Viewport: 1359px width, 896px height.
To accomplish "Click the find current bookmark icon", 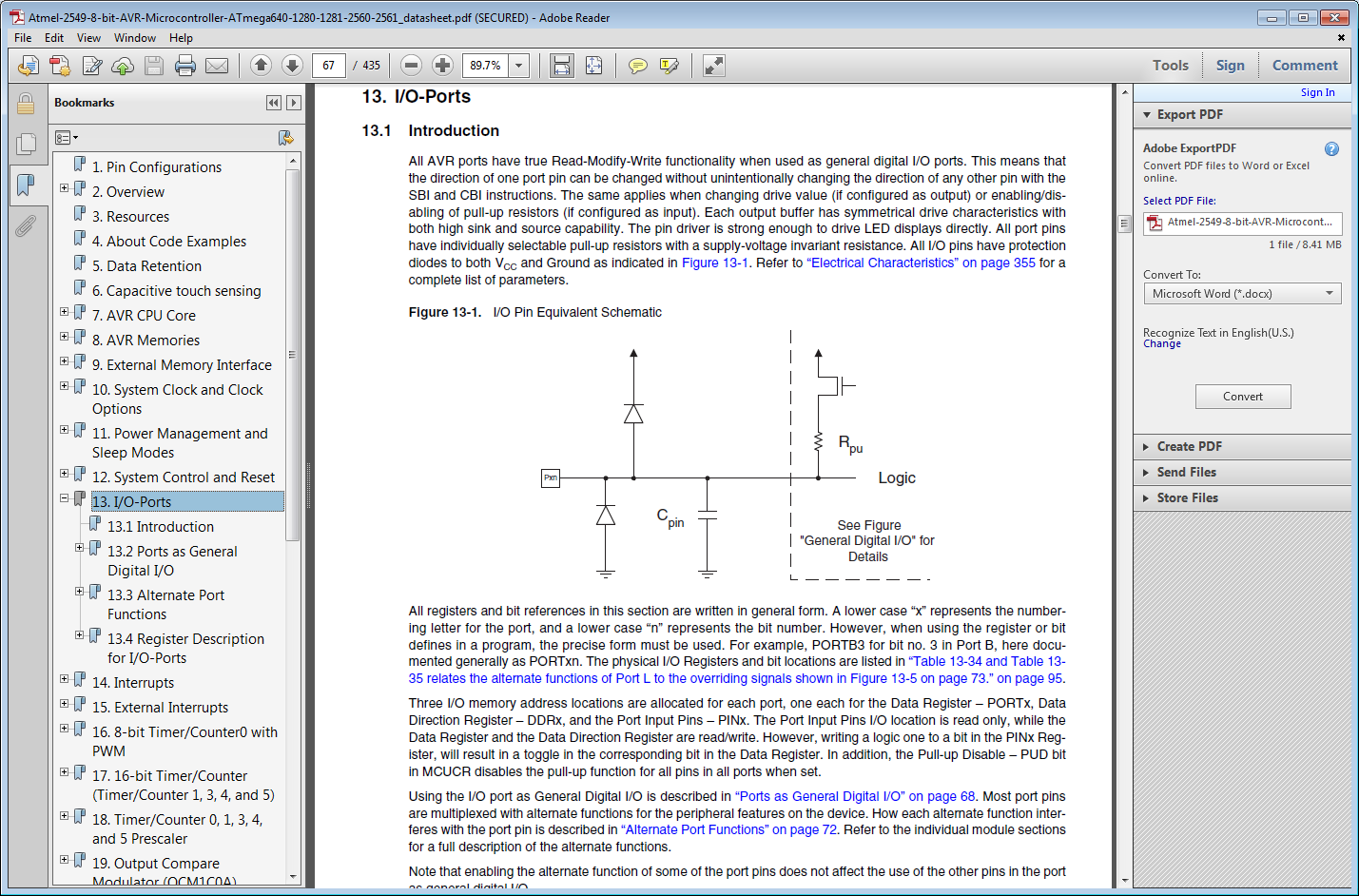I will click(x=285, y=138).
